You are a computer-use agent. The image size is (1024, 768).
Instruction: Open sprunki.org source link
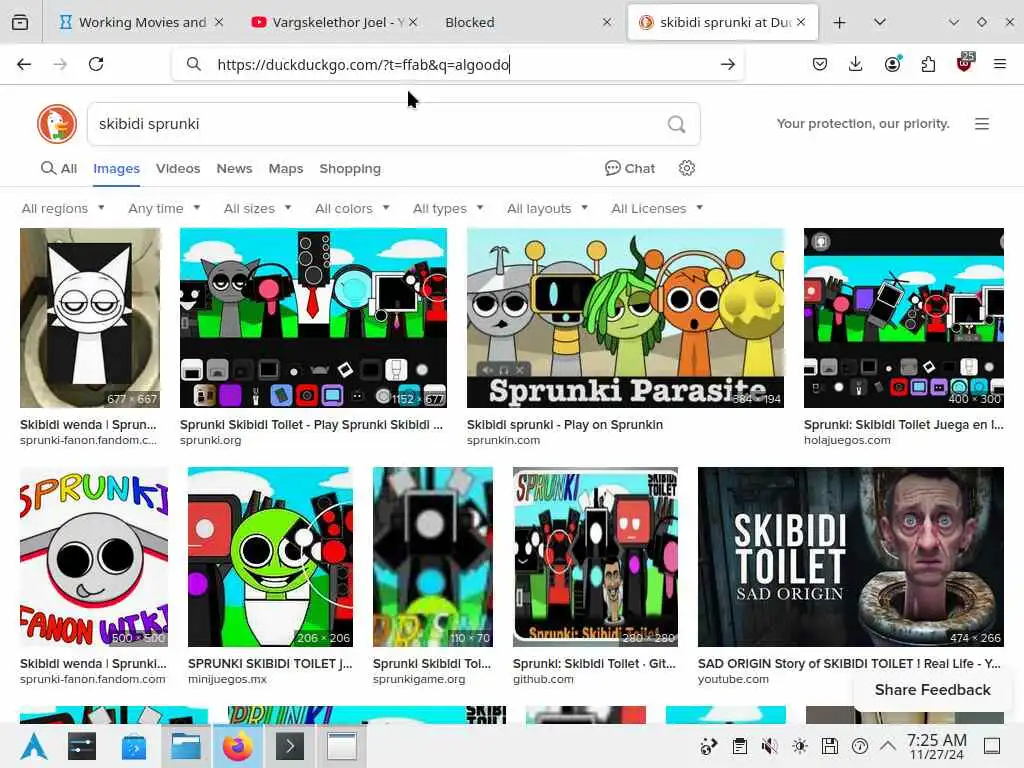pyautogui.click(x=210, y=440)
